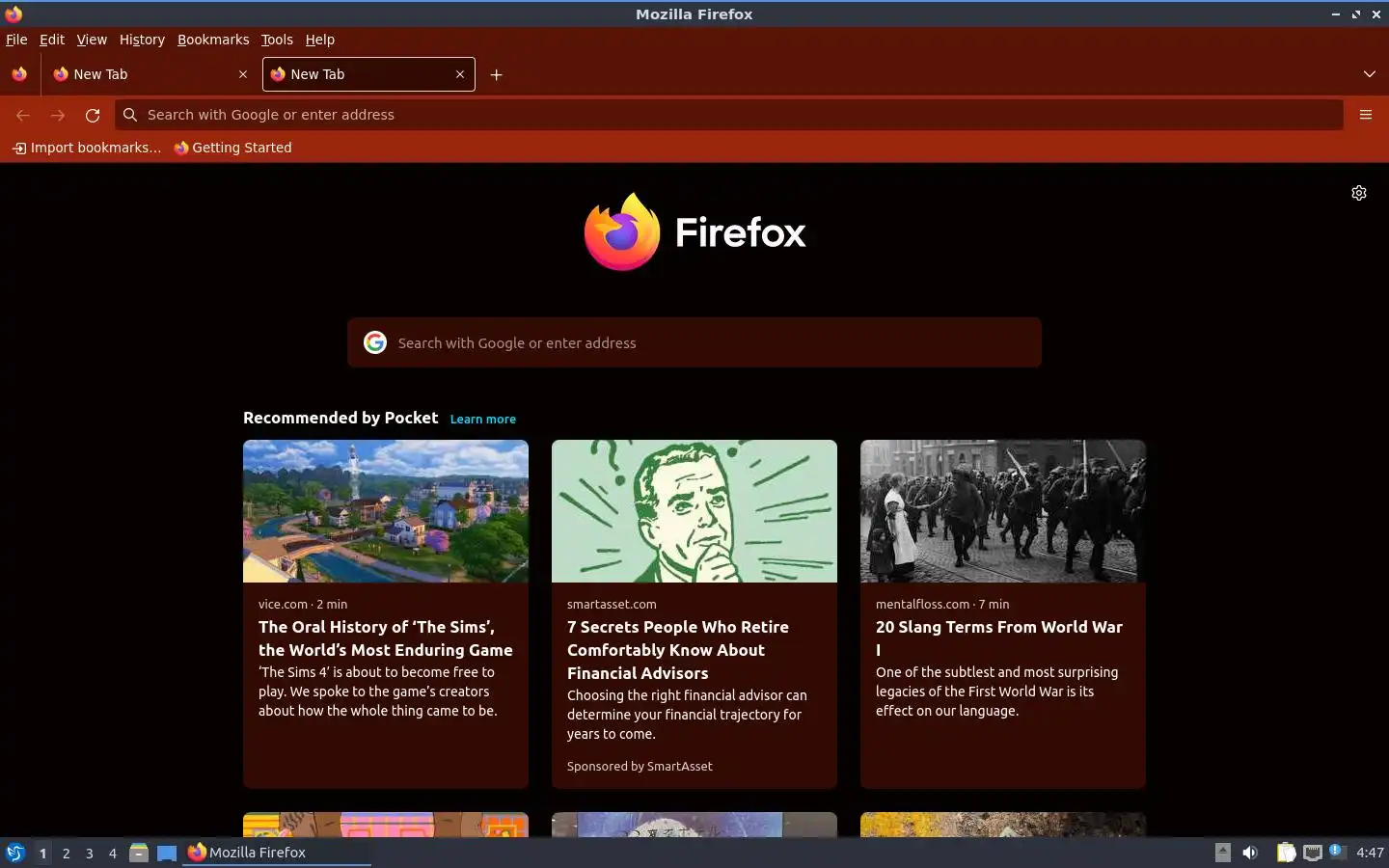
Task: Click the Firefox logo on page
Action: pos(694,232)
